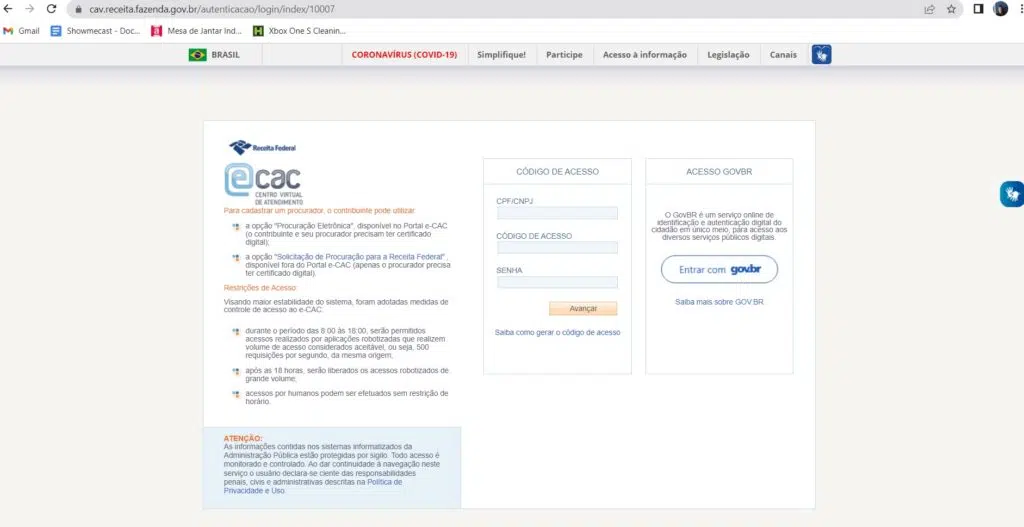Click the browser address bar URL
The width and height of the screenshot is (1024, 527).
212,10
